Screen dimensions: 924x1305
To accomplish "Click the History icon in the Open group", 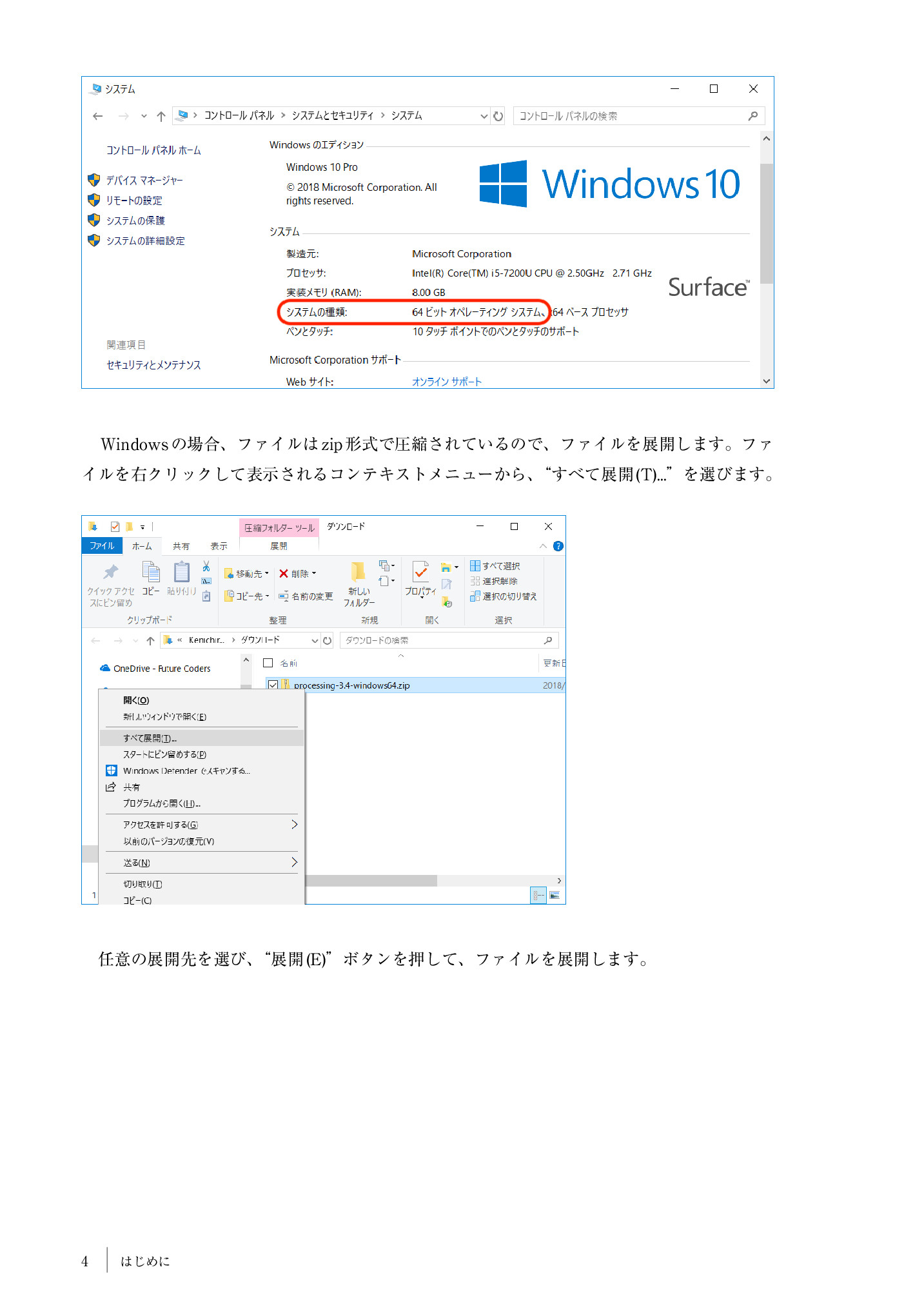I will [x=446, y=602].
